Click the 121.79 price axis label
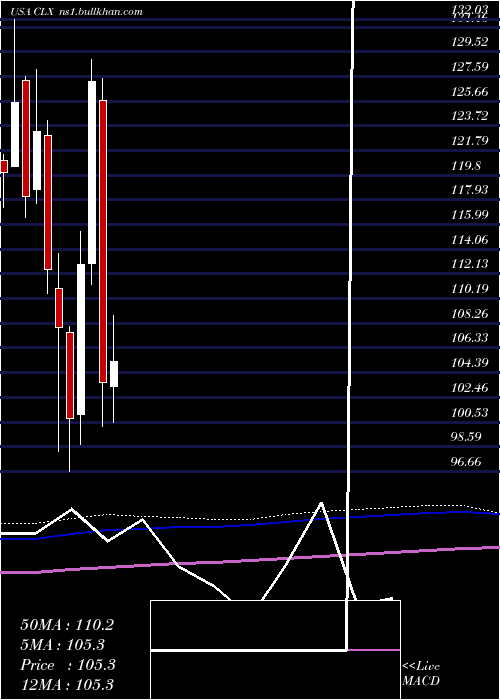The image size is (500, 700). tap(470, 141)
